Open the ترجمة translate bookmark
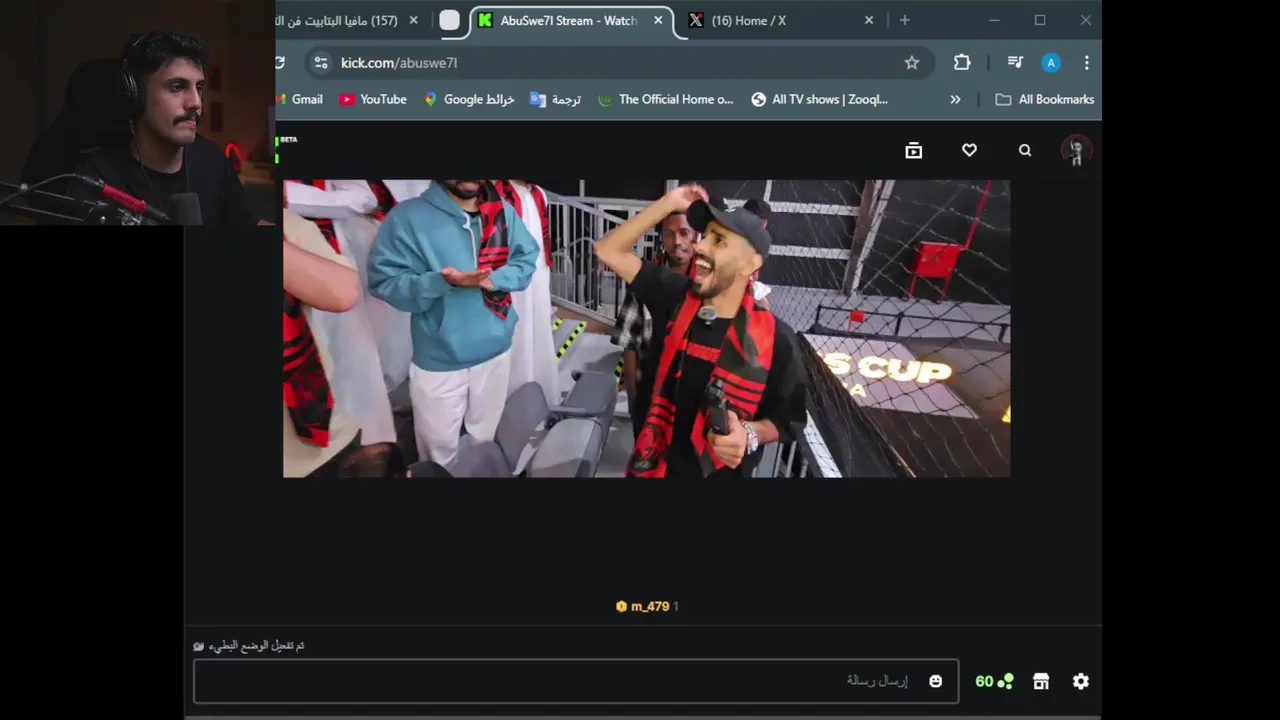This screenshot has width=1280, height=720. [555, 99]
